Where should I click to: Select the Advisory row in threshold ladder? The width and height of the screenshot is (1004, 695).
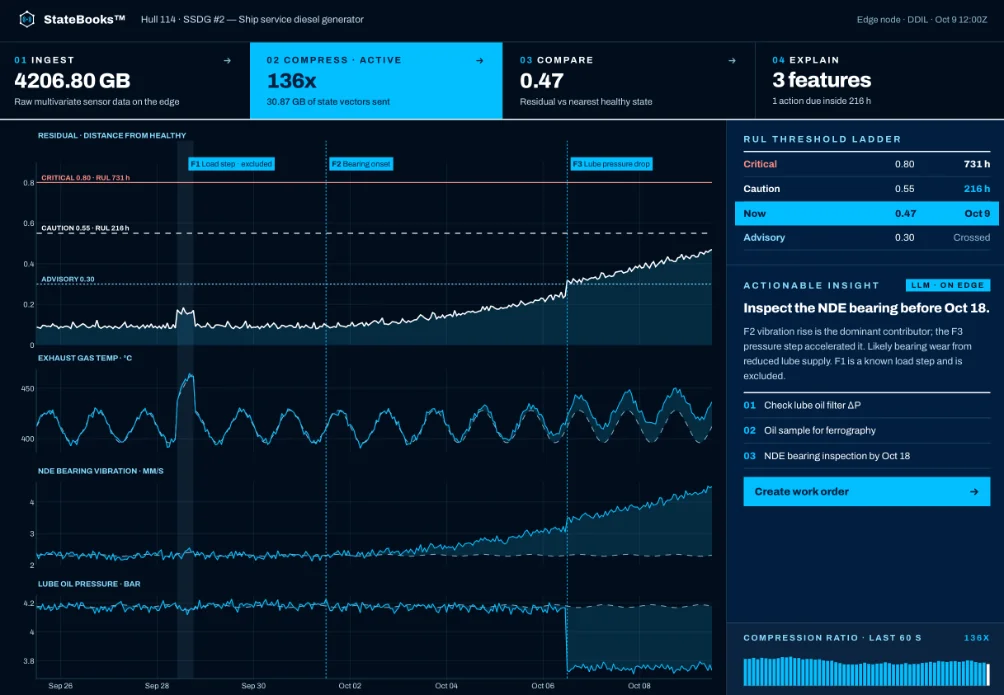tap(866, 238)
